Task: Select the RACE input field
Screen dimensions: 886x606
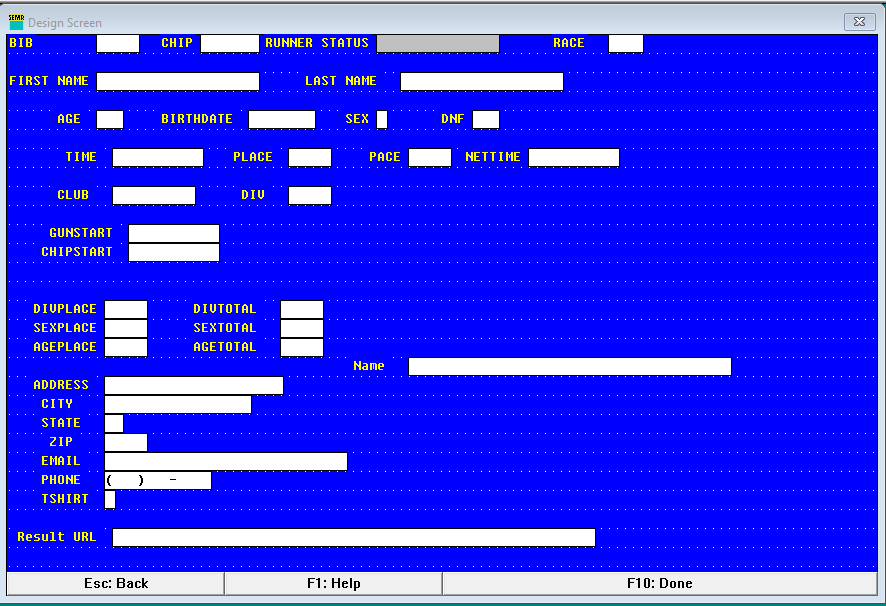Action: pos(626,44)
